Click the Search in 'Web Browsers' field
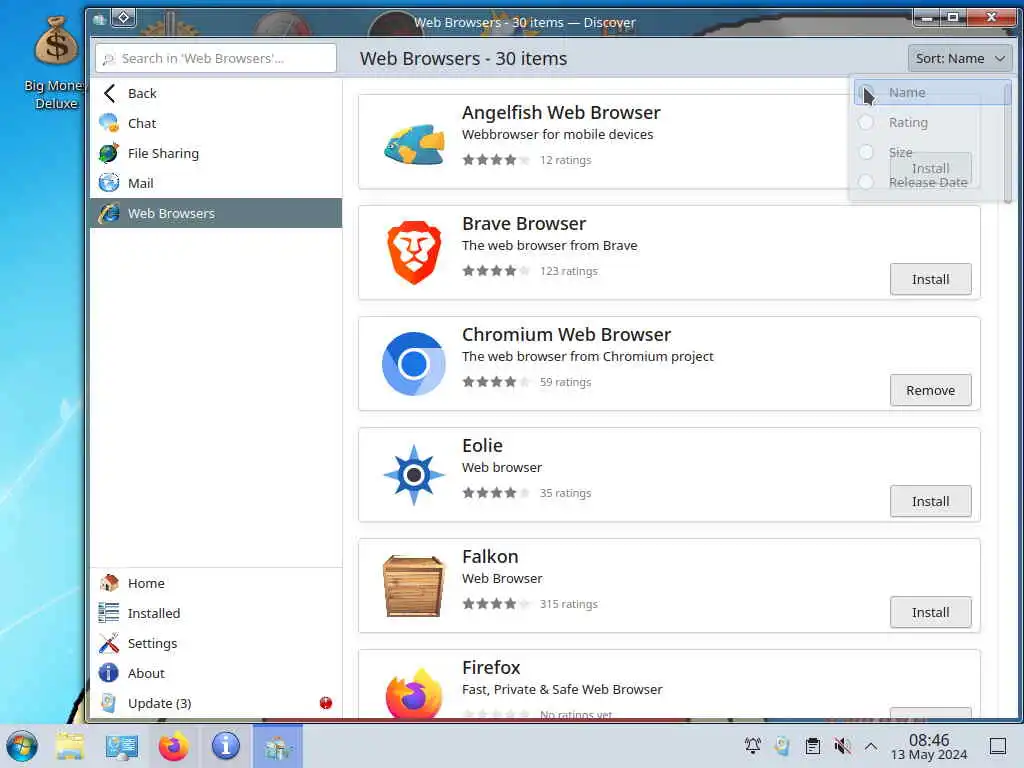The width and height of the screenshot is (1024, 768). pyautogui.click(x=216, y=58)
